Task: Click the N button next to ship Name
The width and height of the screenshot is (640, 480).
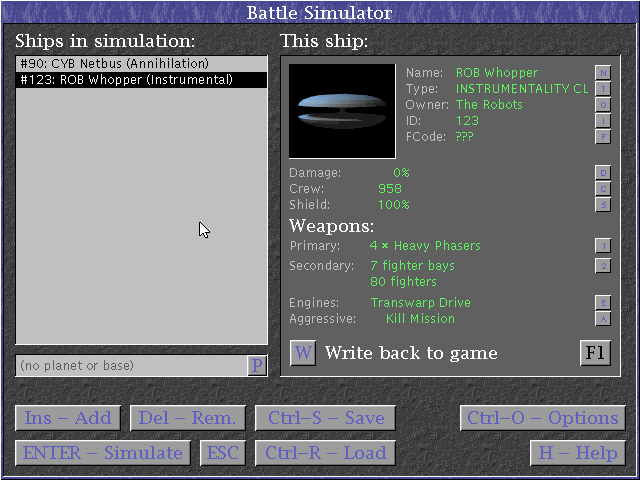Action: tap(603, 72)
